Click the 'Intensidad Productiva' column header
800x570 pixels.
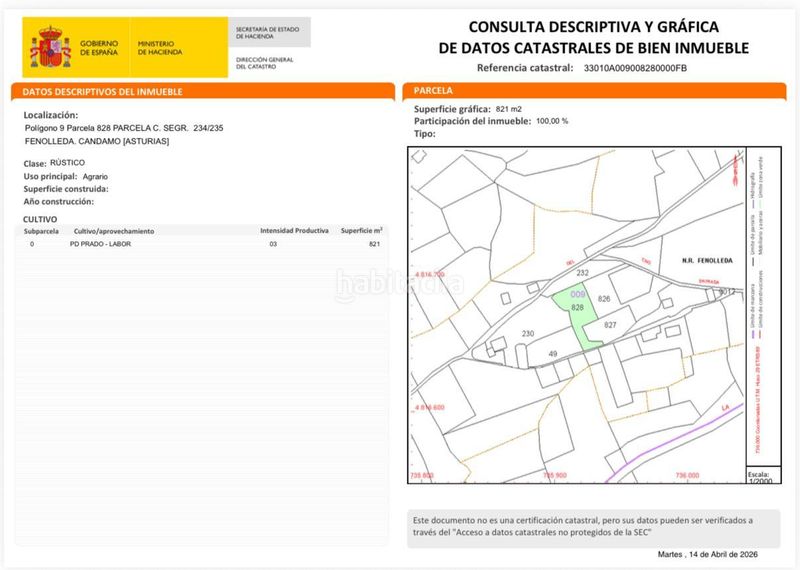294,231
